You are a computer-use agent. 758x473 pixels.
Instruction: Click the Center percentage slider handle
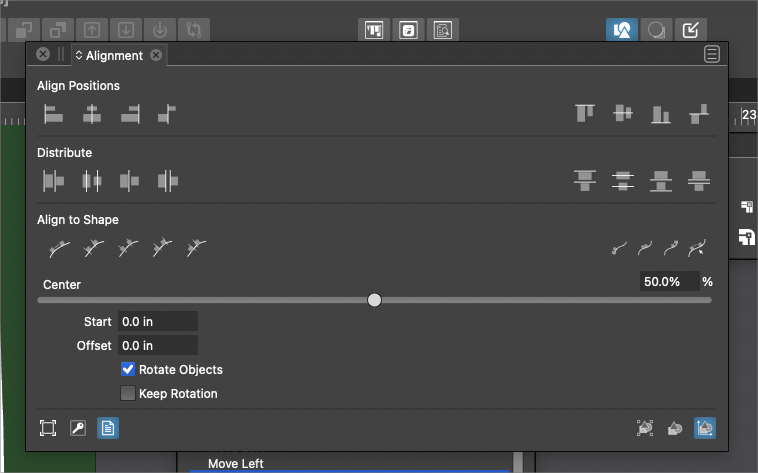[374, 300]
